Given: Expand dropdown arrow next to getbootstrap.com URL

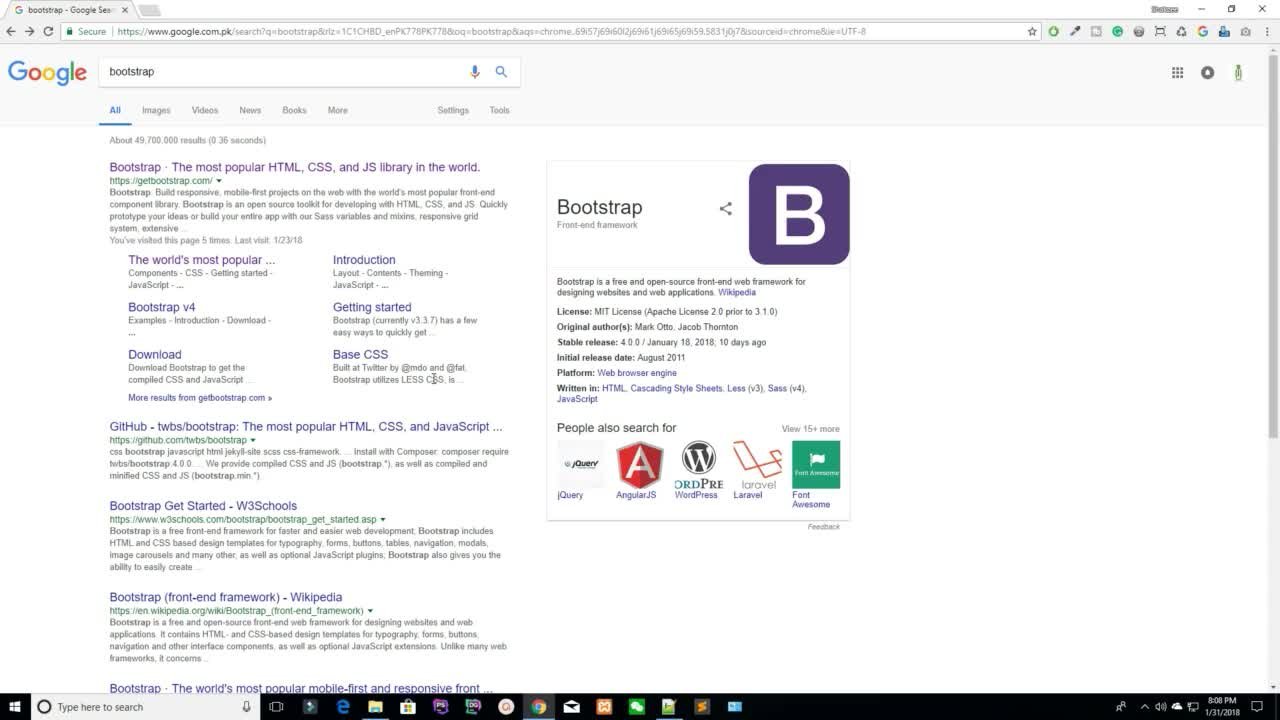Looking at the screenshot, I should point(219,181).
